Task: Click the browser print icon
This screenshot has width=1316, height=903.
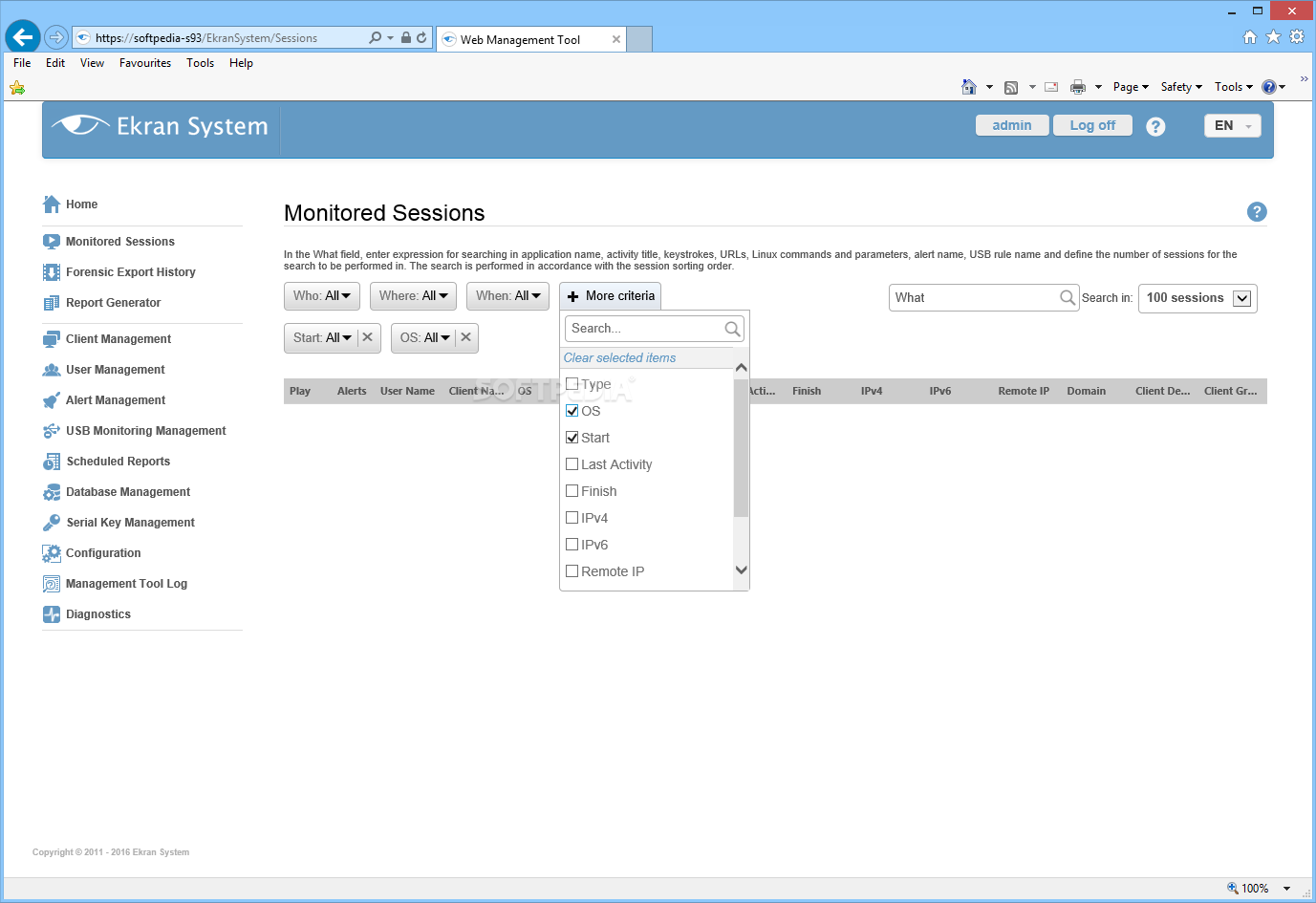Action: point(1078,87)
